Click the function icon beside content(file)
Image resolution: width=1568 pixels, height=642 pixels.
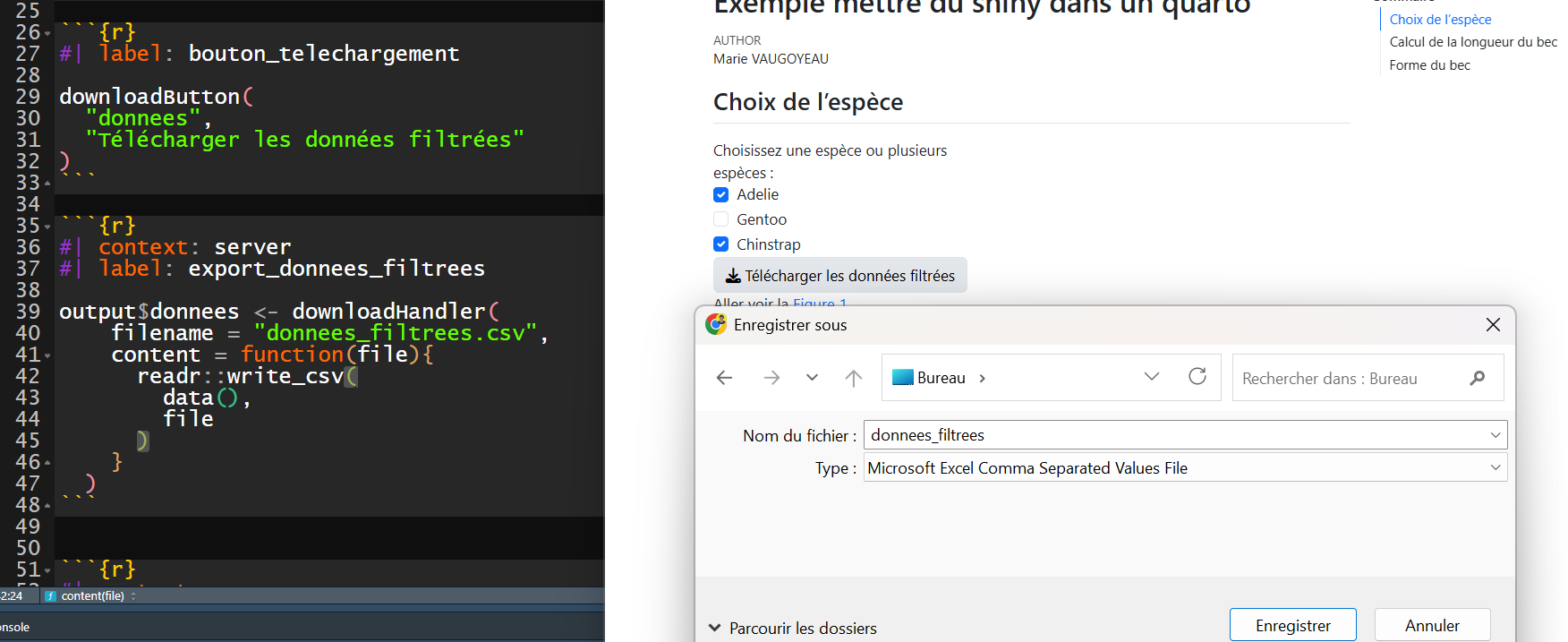(51, 596)
